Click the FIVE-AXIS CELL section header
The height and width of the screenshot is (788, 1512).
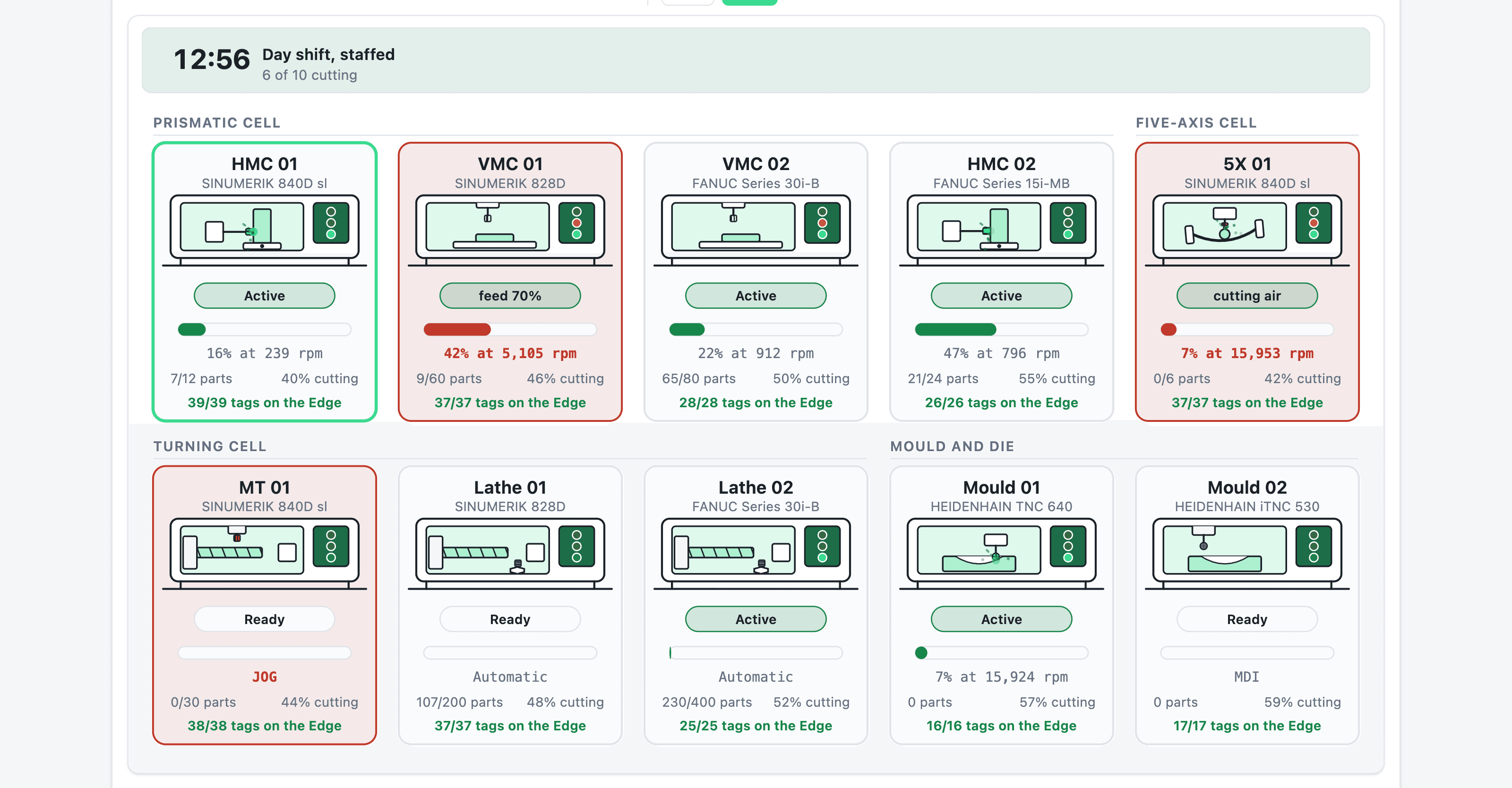(1195, 123)
